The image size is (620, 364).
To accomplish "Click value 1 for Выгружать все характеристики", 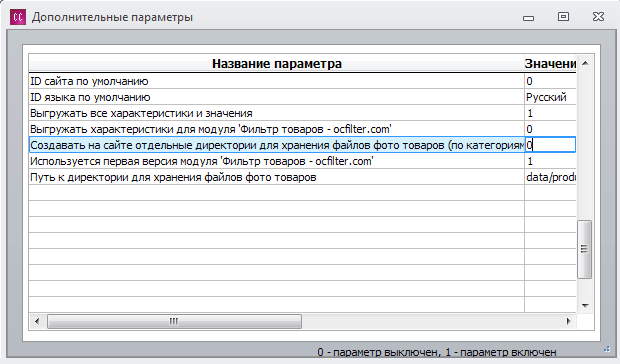I will [x=550, y=113].
